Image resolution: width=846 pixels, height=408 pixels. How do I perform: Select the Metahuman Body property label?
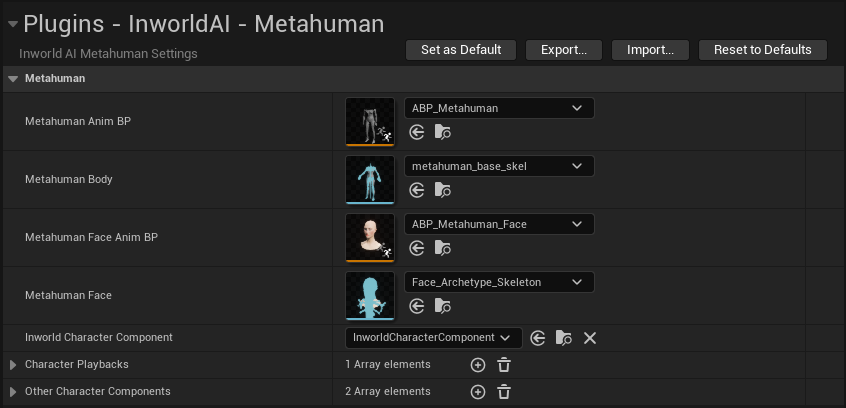69,179
